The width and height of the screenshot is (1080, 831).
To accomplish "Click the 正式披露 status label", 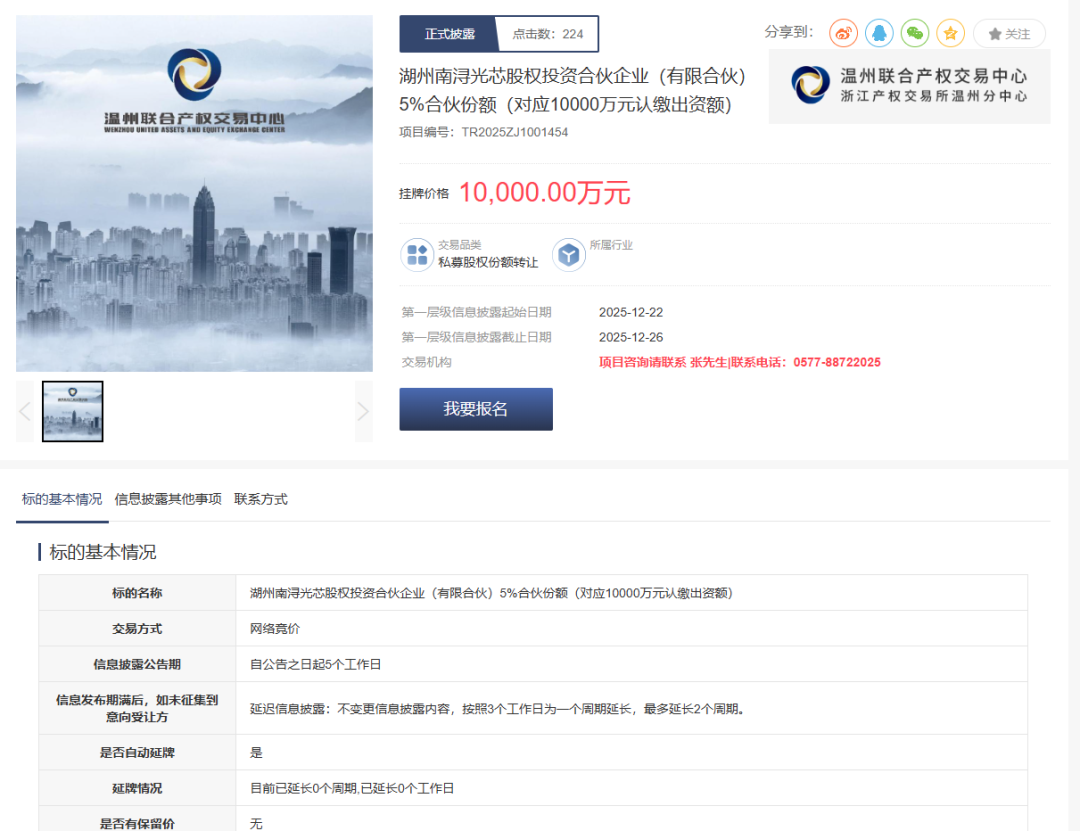I will tap(449, 34).
